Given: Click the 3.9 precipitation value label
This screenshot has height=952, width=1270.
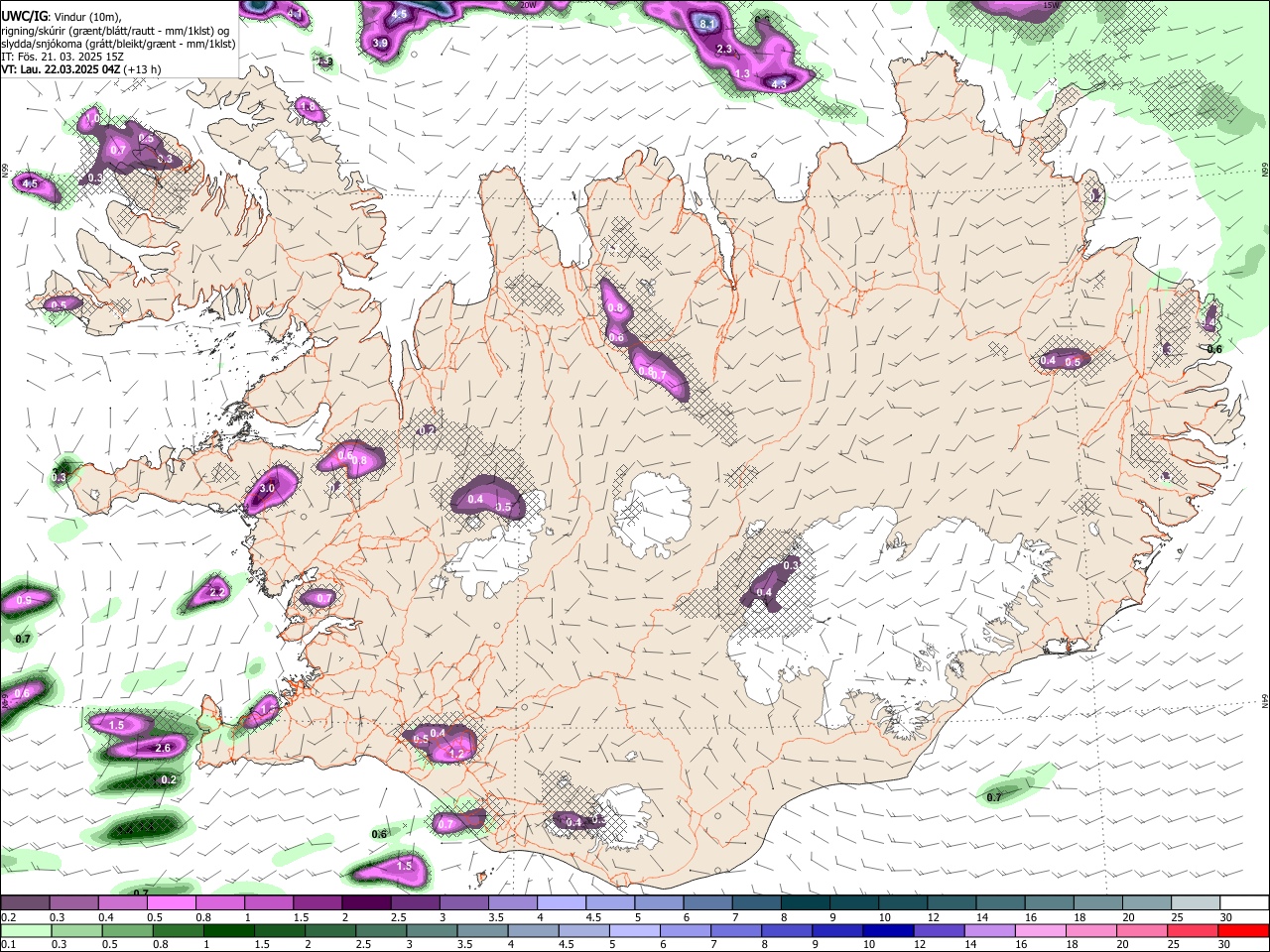Looking at the screenshot, I should 380,43.
